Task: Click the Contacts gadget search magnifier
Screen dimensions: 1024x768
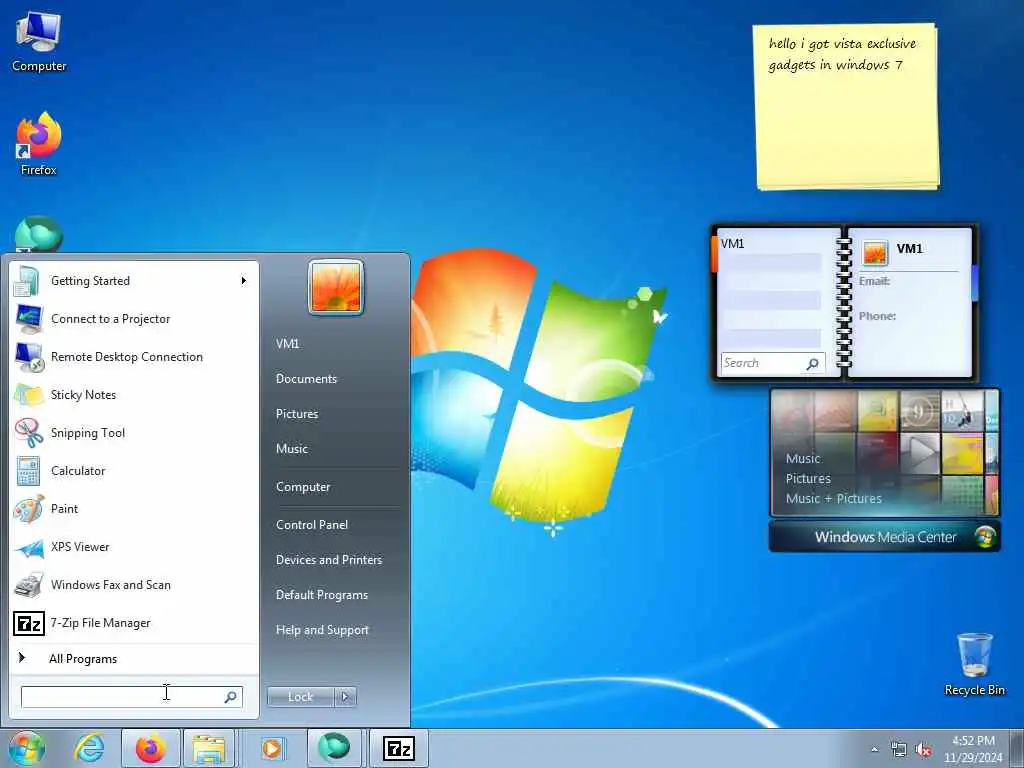Action: [812, 364]
